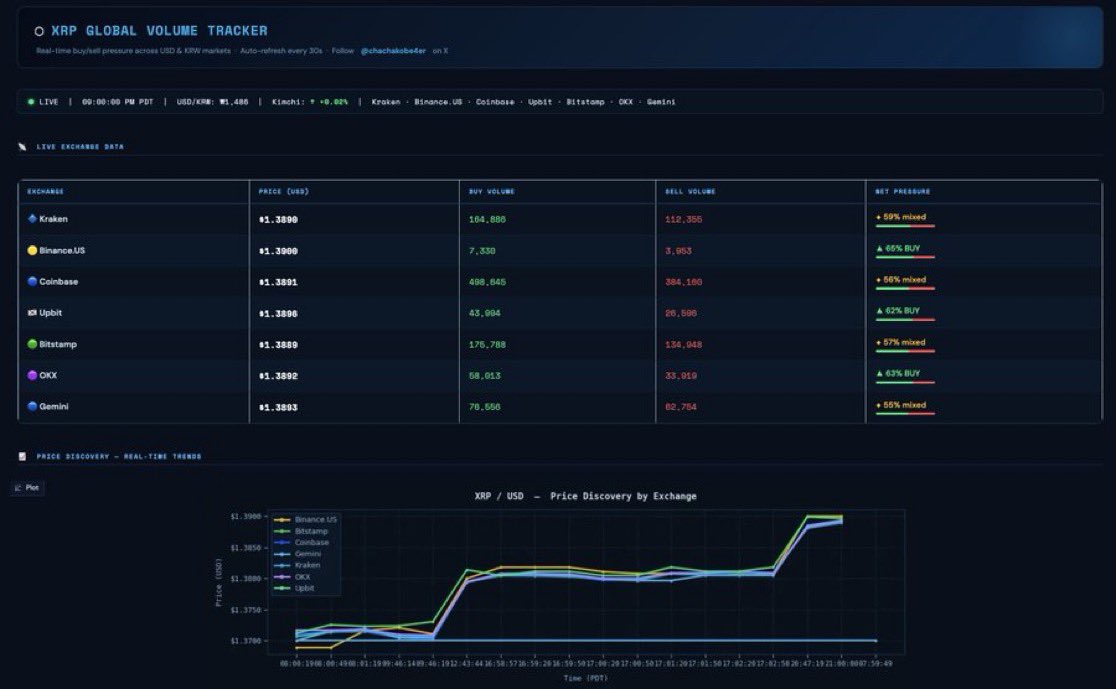This screenshot has width=1116, height=689.
Task: Click the chart icon beside Price Discovery heading
Action: [x=23, y=456]
